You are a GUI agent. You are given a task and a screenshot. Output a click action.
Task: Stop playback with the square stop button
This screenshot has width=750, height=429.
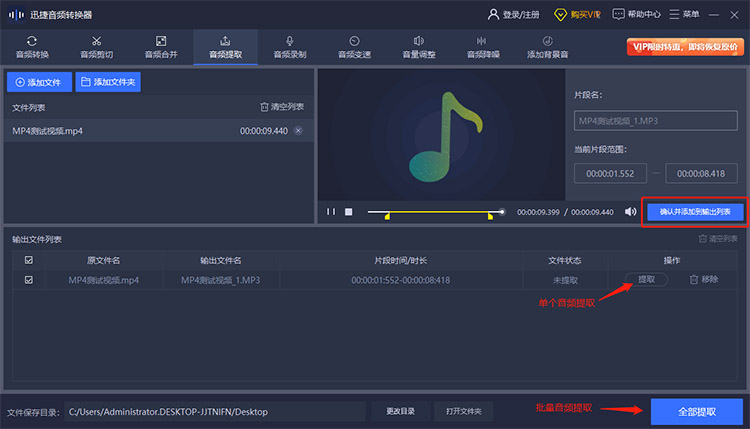coord(349,212)
